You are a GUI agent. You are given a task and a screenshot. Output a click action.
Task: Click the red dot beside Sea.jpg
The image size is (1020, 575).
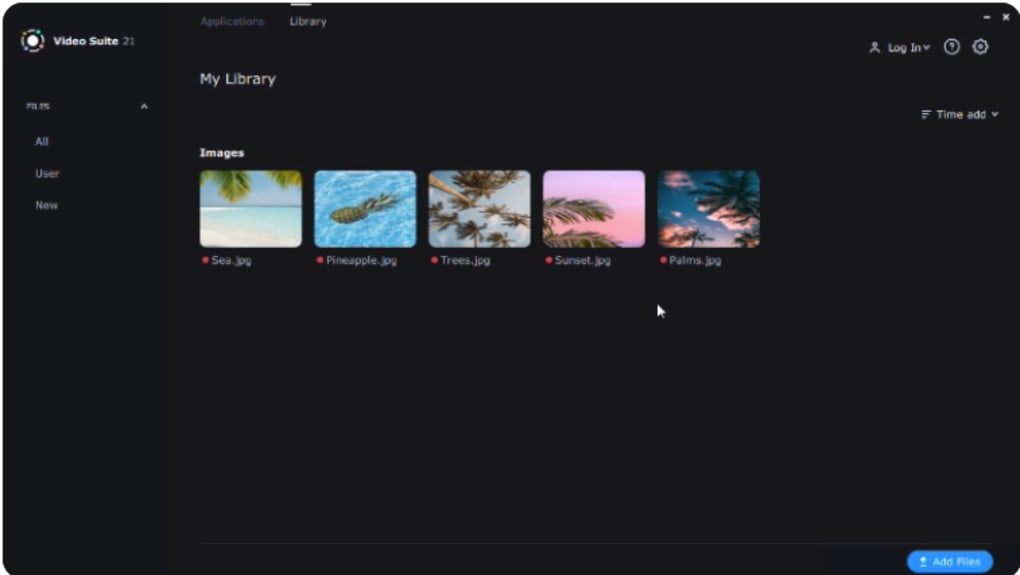[x=205, y=260]
